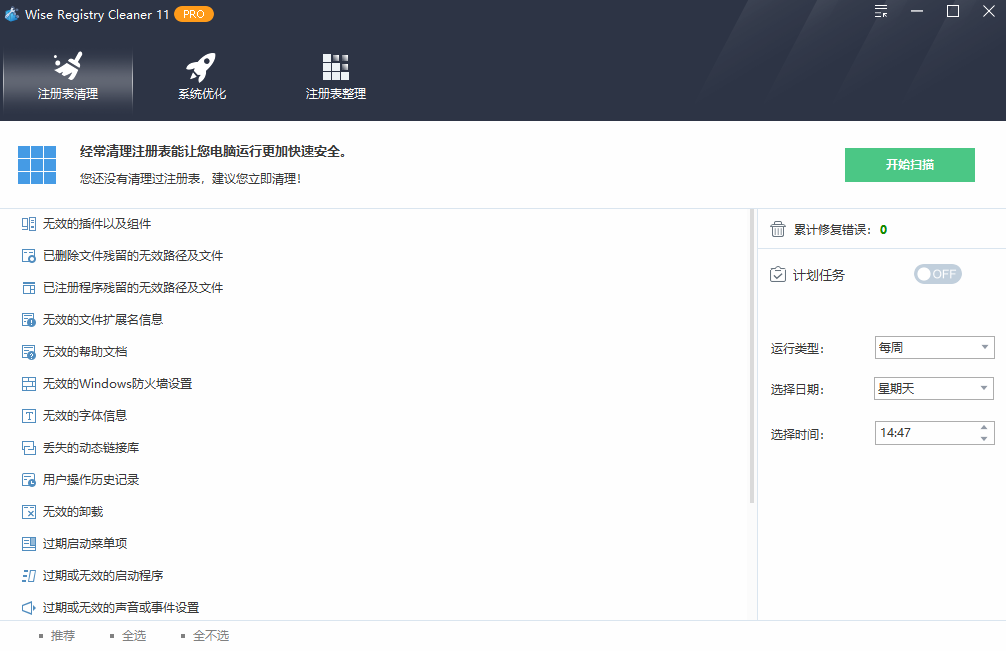
Task: Click the 无效的卸载 entry icon
Action: [27, 511]
